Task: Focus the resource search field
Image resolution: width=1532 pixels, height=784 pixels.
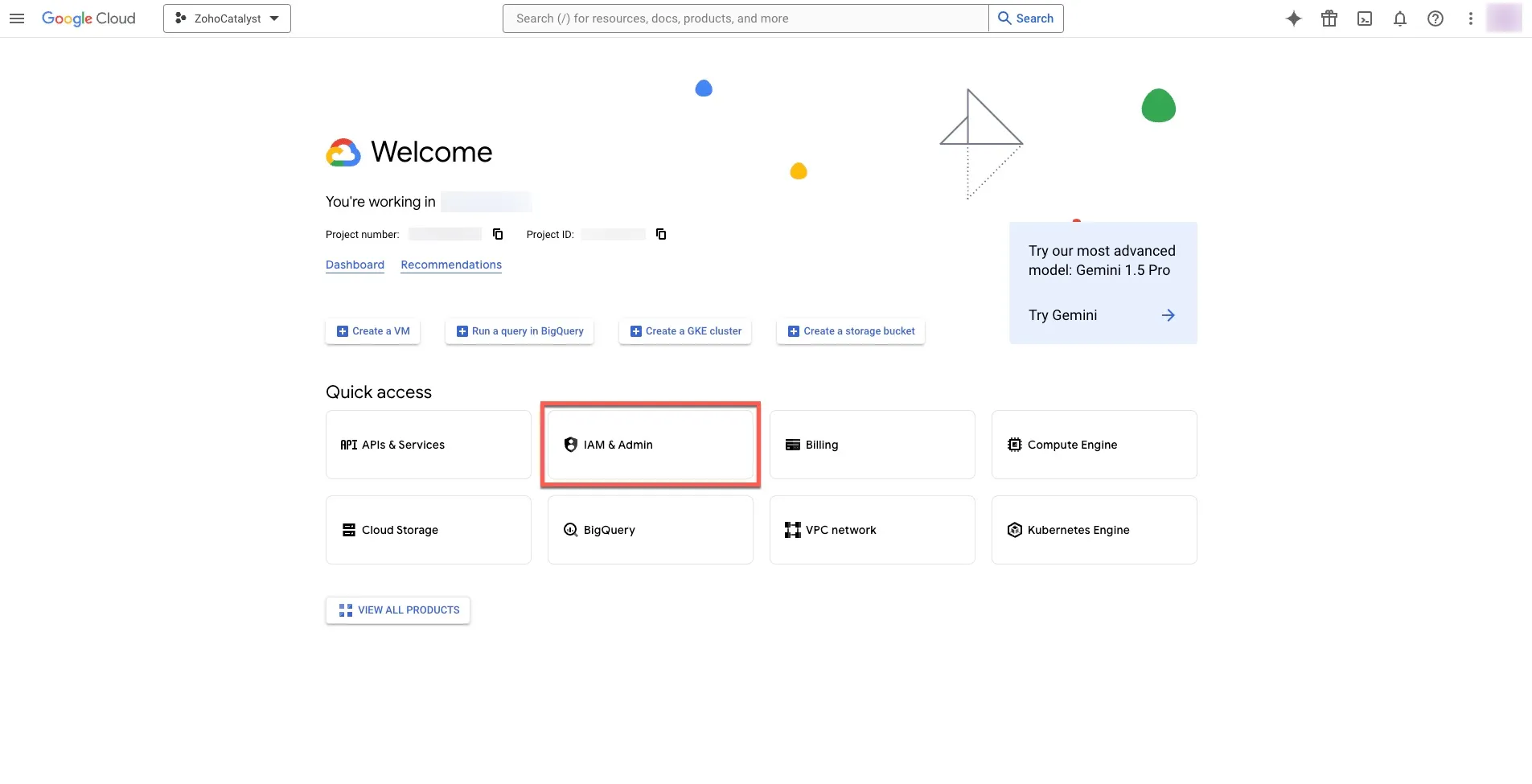Action: 745,18
